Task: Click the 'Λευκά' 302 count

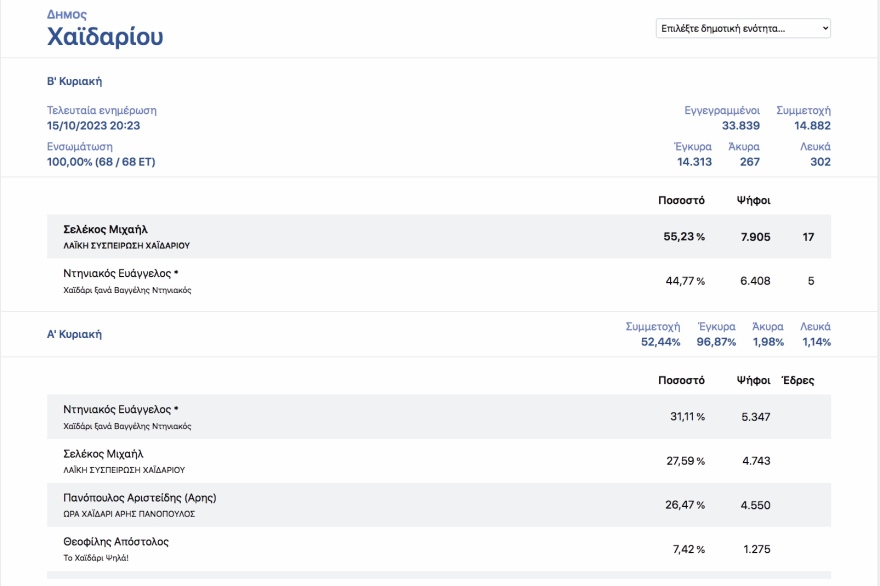Action: (x=820, y=162)
